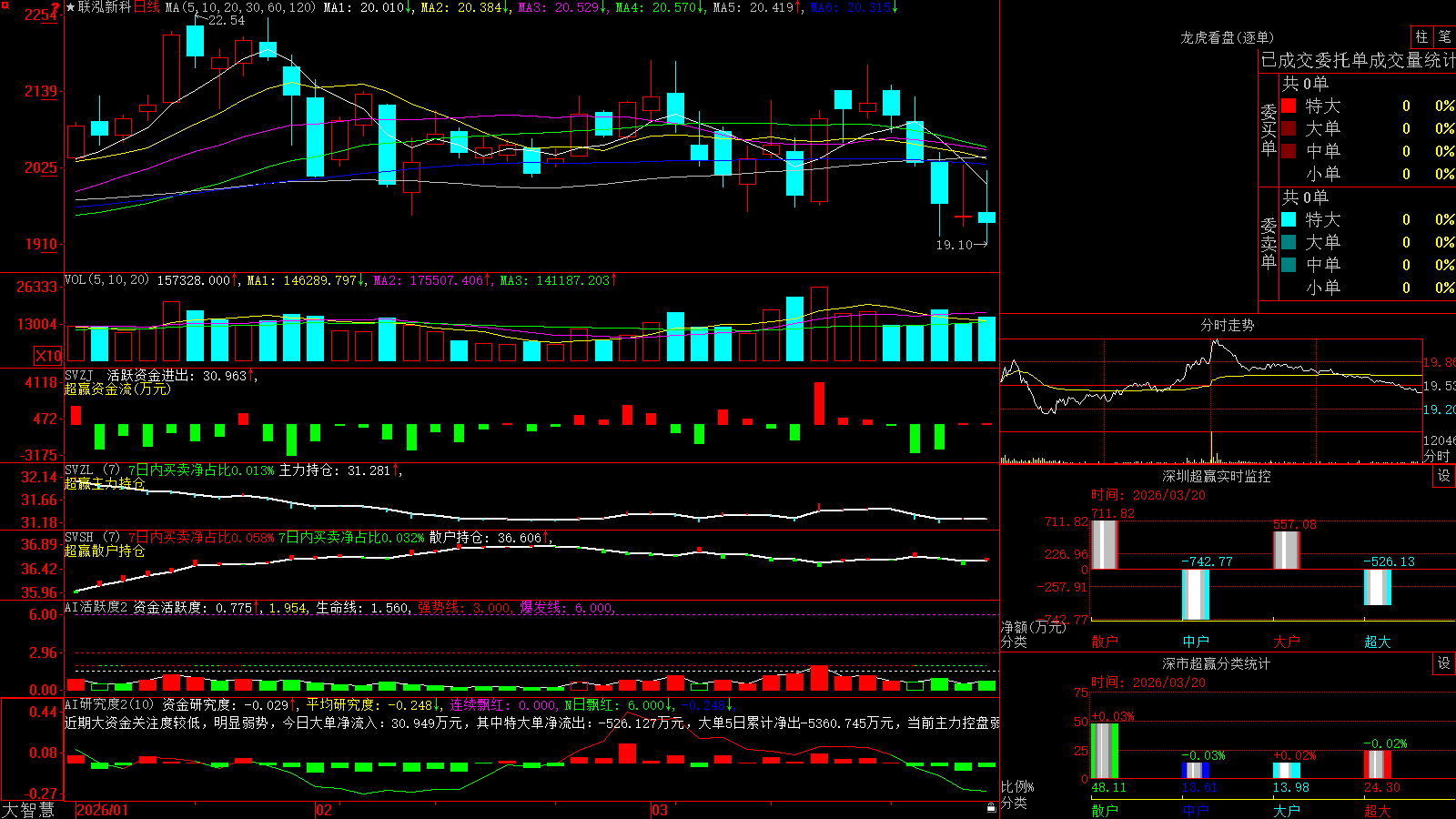This screenshot has width=1456, height=819.
Task: Click the lock icon at chart bottom right
Action: point(991,807)
